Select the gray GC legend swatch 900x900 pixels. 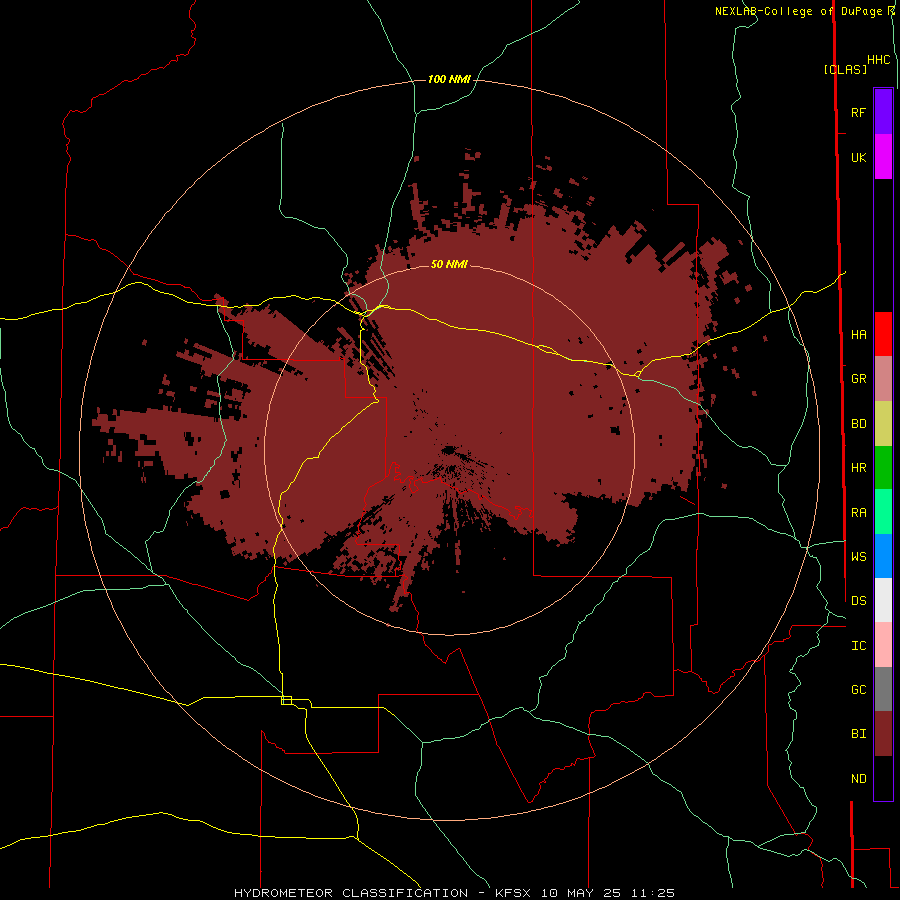click(x=883, y=689)
